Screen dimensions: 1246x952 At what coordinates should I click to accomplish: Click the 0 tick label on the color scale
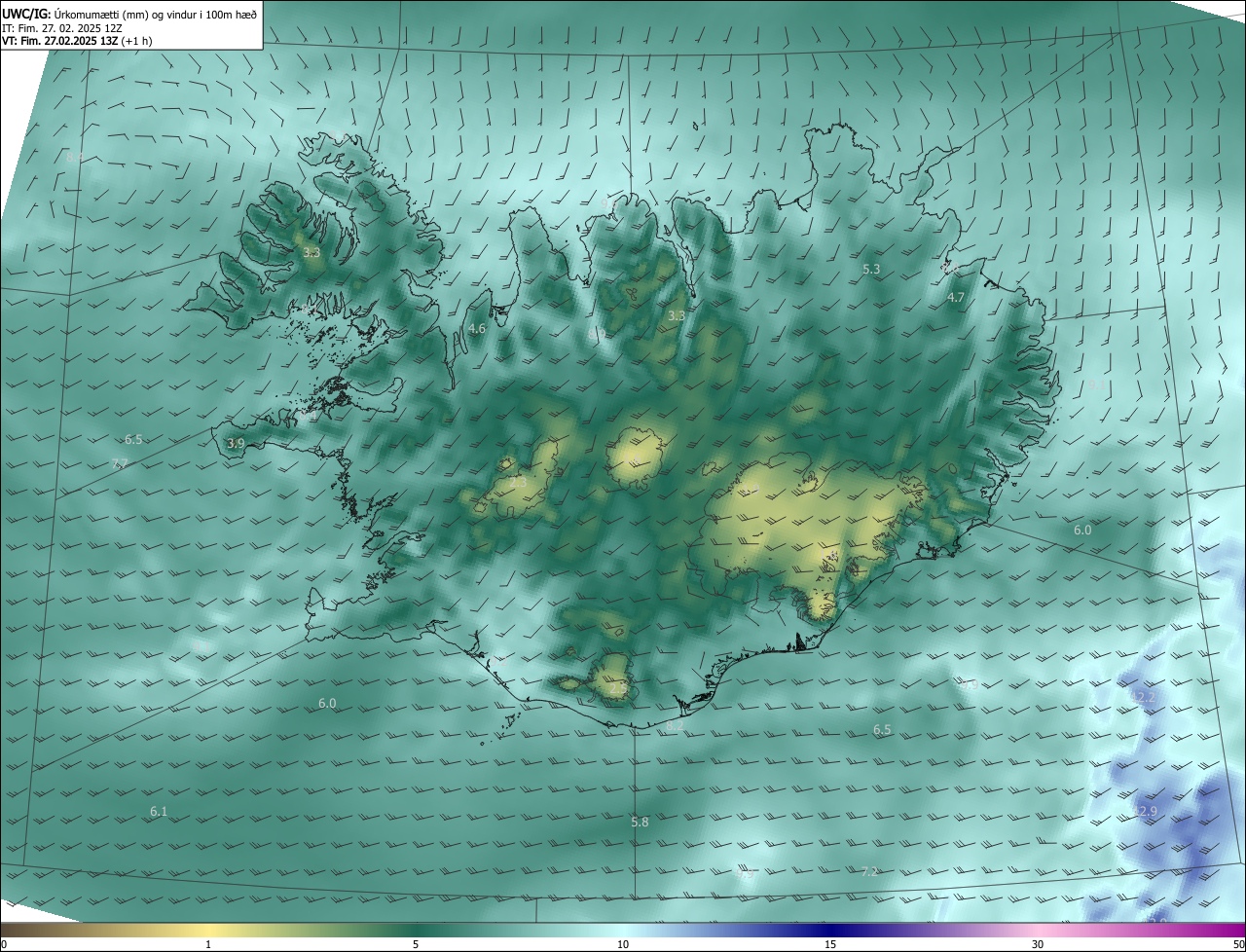tap(4, 944)
